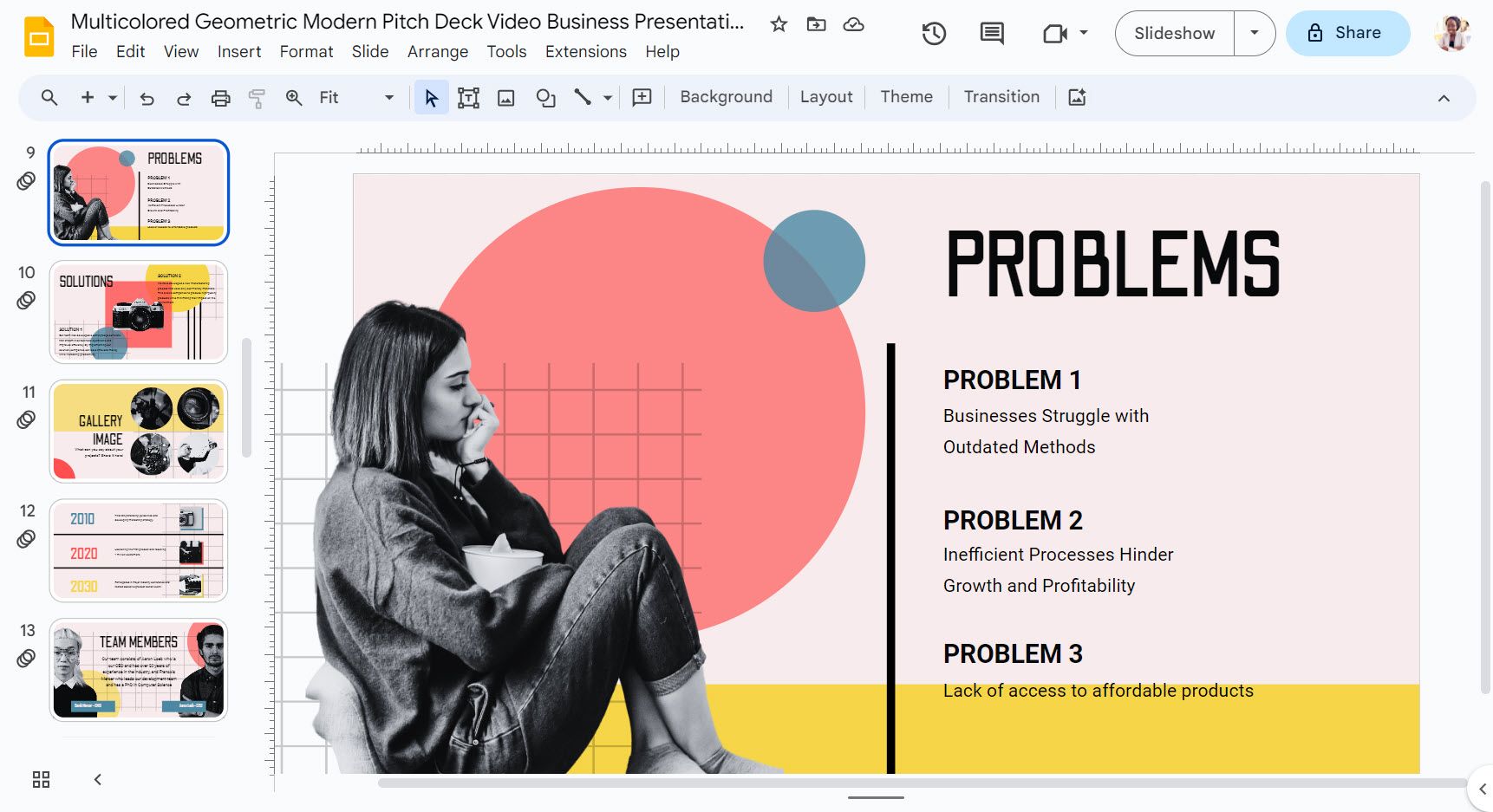Screen dimensions: 1493x812
Task: Select the text box tool
Action: point(468,98)
